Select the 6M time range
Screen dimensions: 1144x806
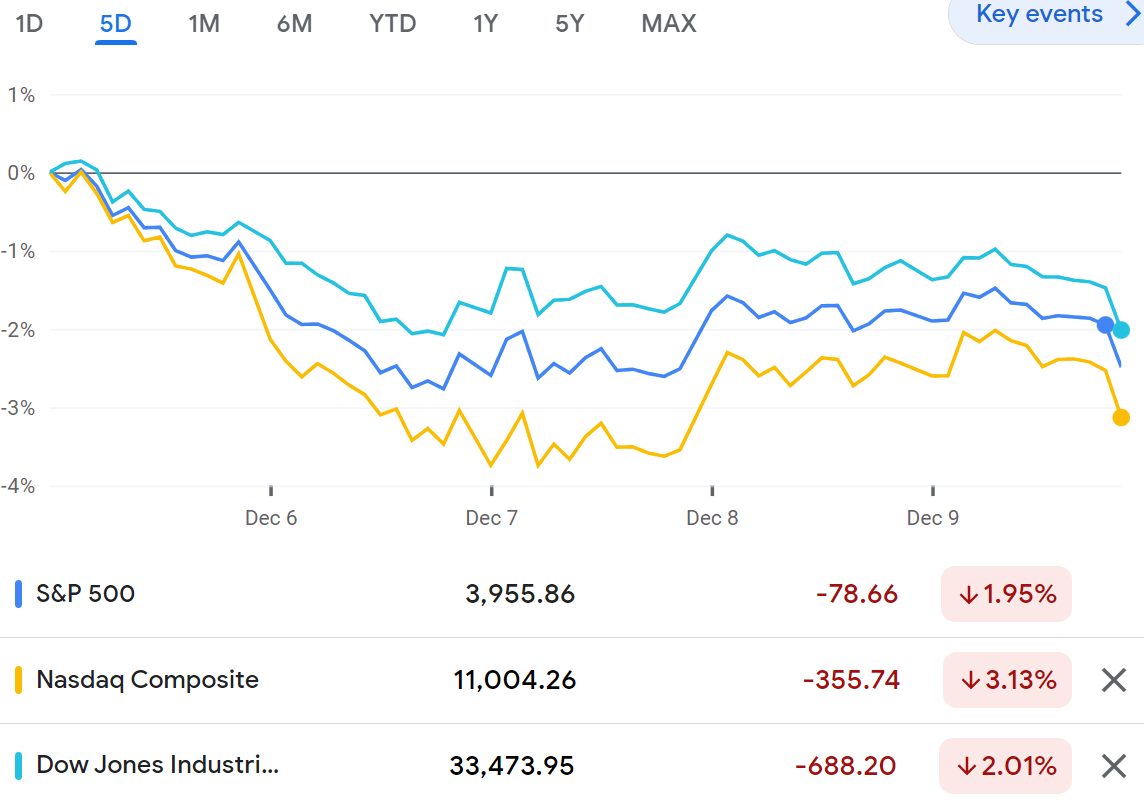click(x=294, y=23)
